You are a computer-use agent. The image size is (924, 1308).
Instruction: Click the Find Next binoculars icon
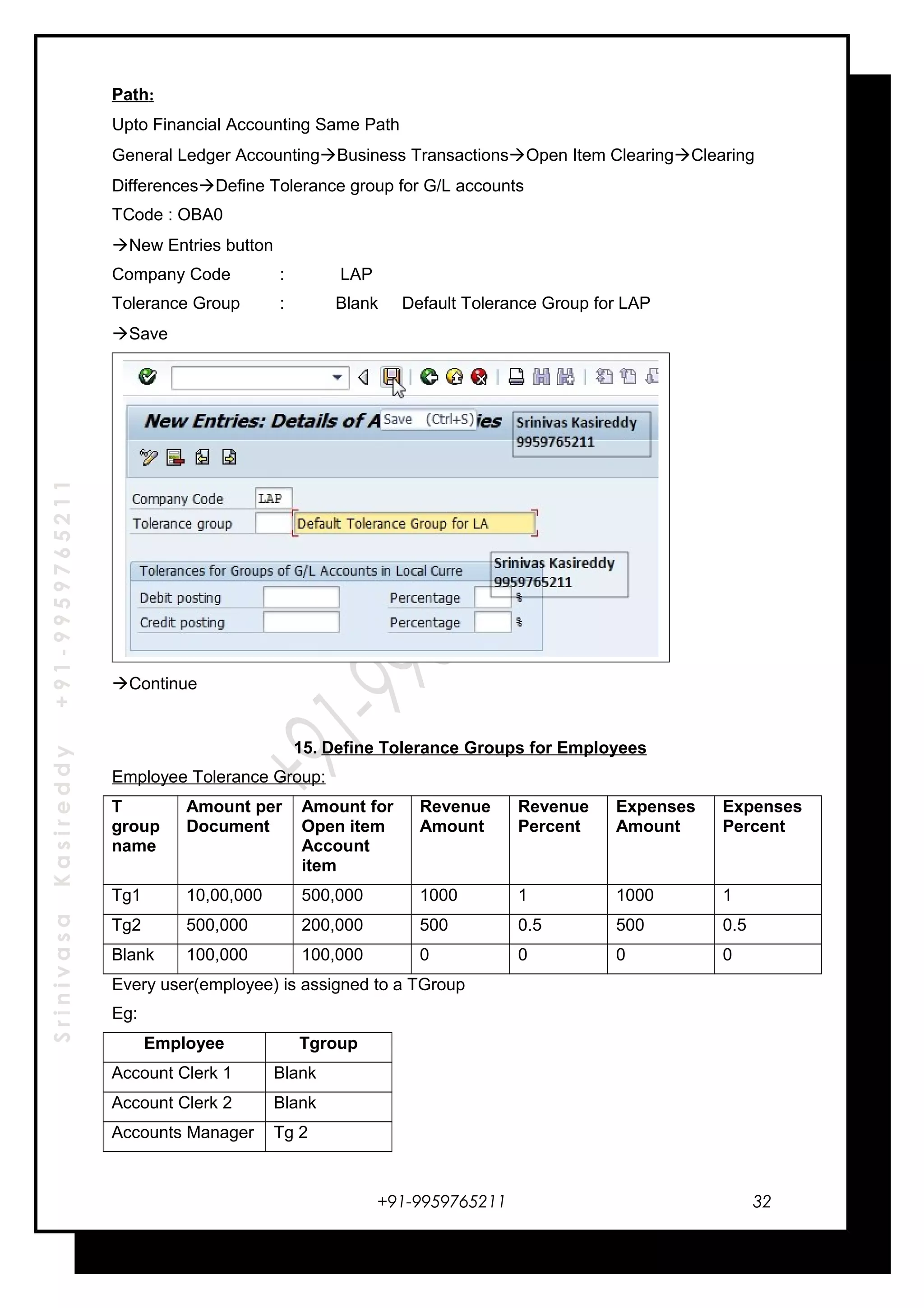point(565,376)
